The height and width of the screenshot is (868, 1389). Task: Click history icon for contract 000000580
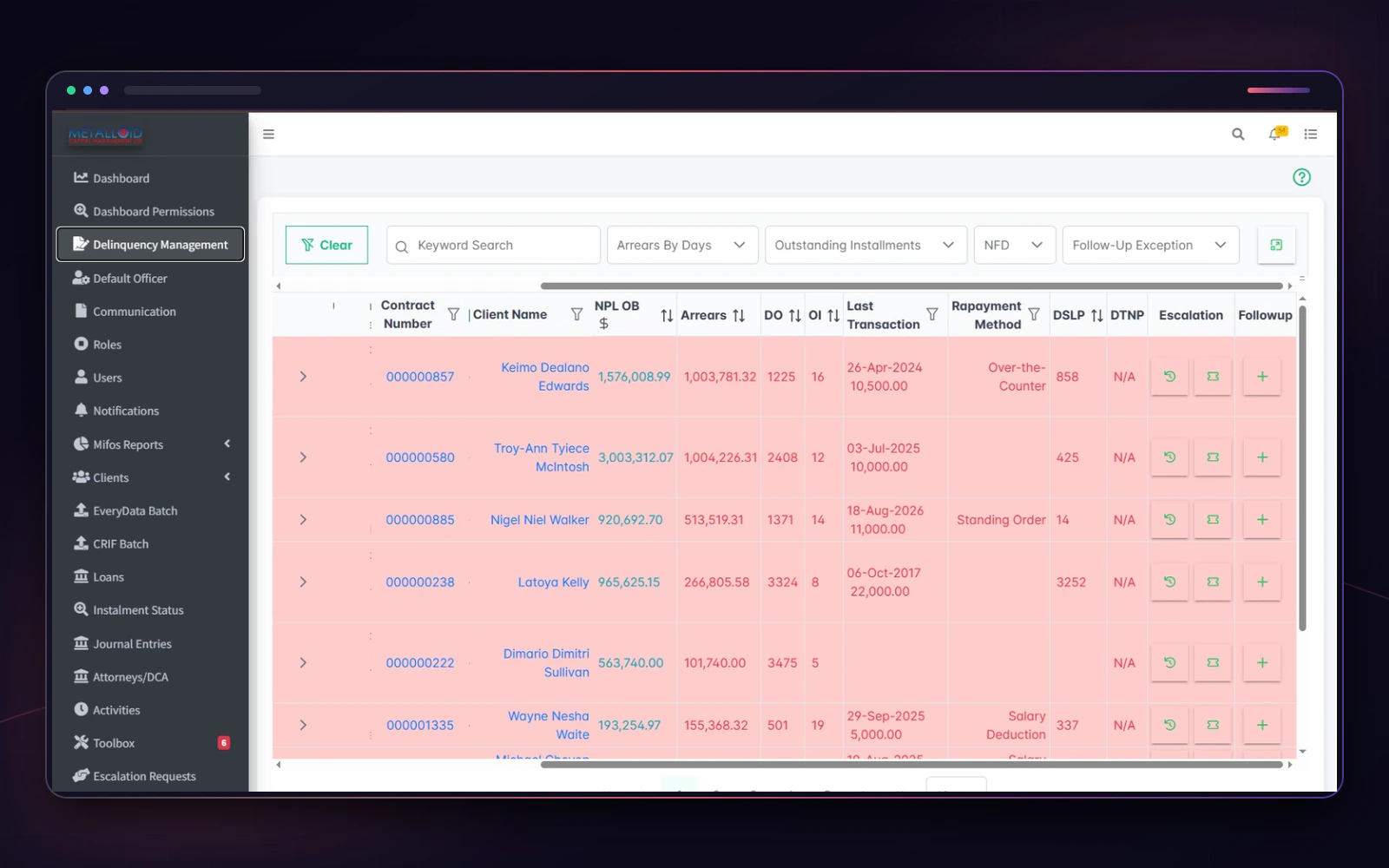[1169, 457]
